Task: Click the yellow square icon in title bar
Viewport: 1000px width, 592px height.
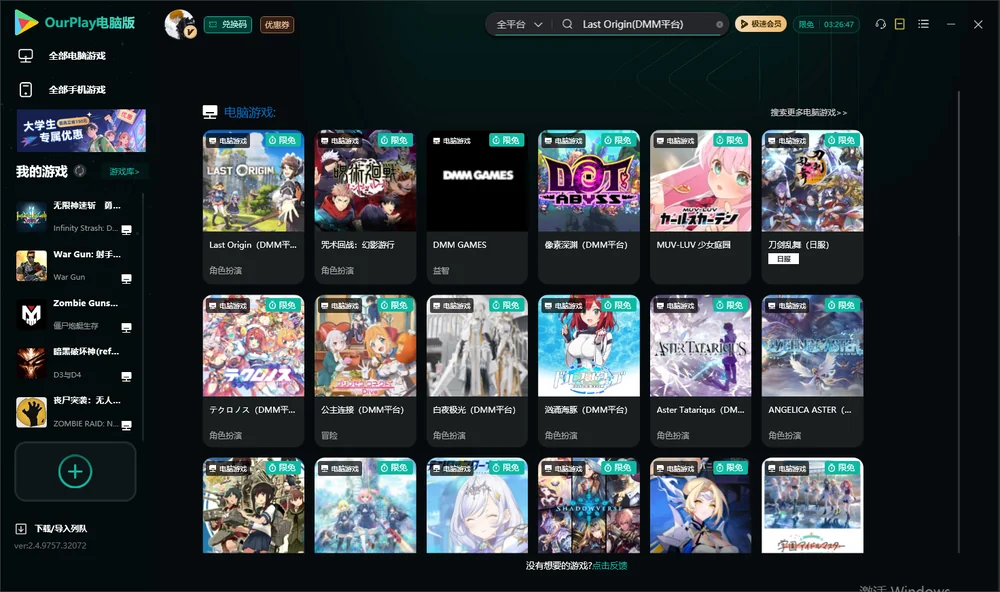Action: point(900,24)
